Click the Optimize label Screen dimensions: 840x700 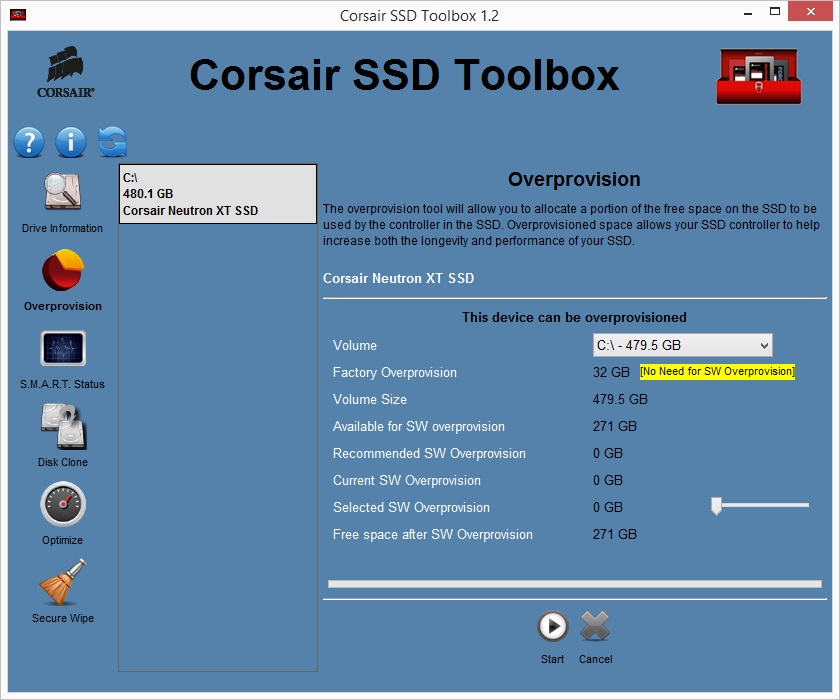pos(63,540)
